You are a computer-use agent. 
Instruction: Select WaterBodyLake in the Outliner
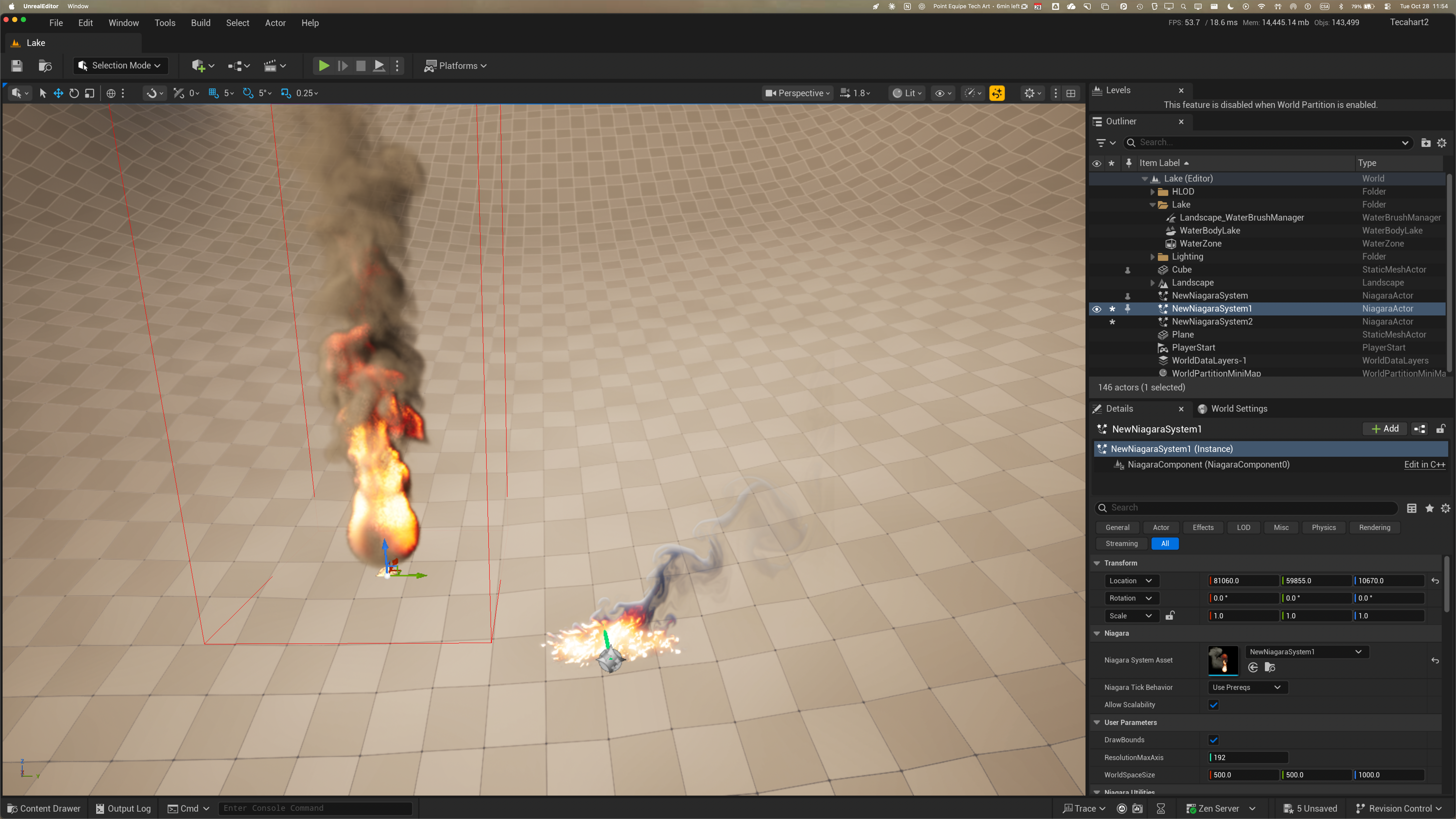pos(1210,231)
